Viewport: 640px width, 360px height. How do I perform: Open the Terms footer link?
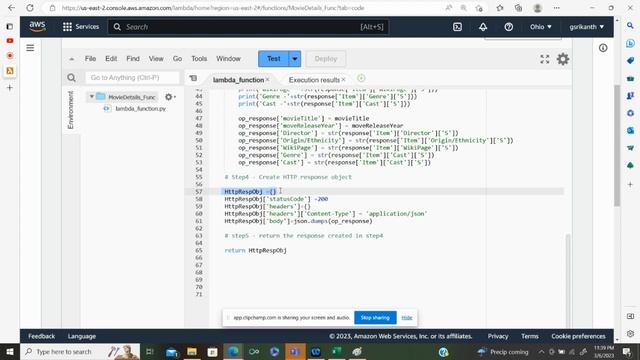click(x=529, y=336)
